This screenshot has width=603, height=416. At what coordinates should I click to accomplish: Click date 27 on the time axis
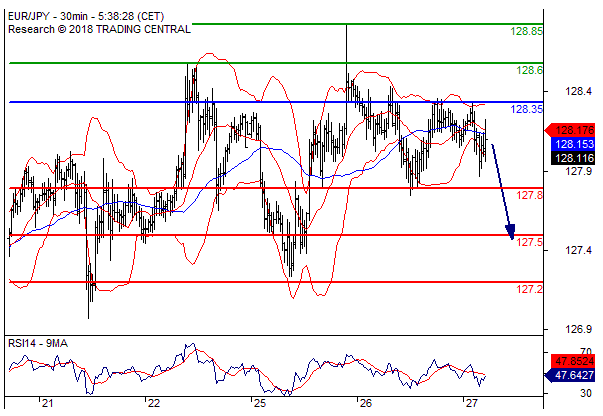point(472,404)
